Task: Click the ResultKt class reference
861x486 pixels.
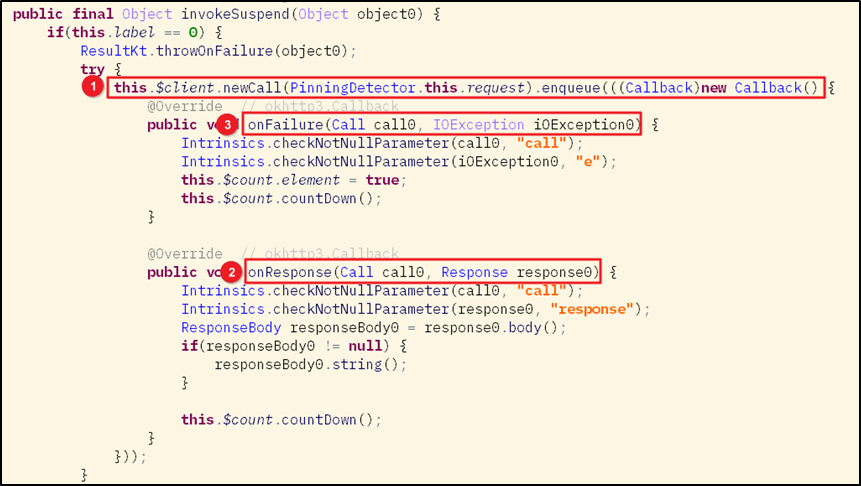Action: pos(114,51)
